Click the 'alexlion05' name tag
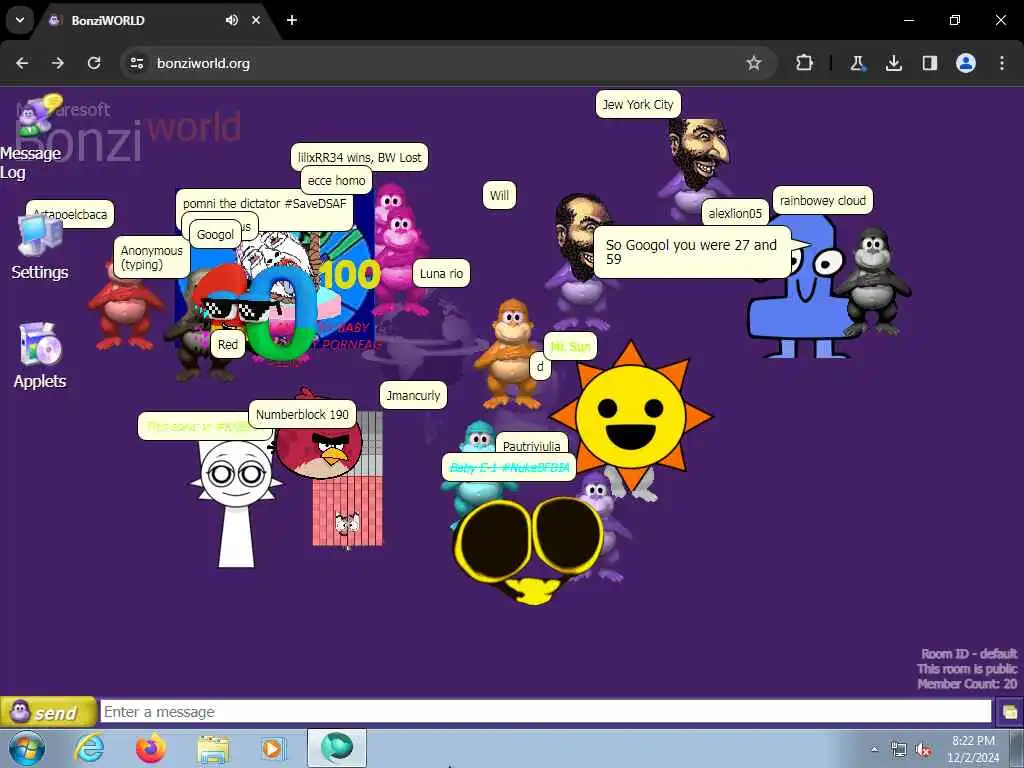 (x=735, y=213)
